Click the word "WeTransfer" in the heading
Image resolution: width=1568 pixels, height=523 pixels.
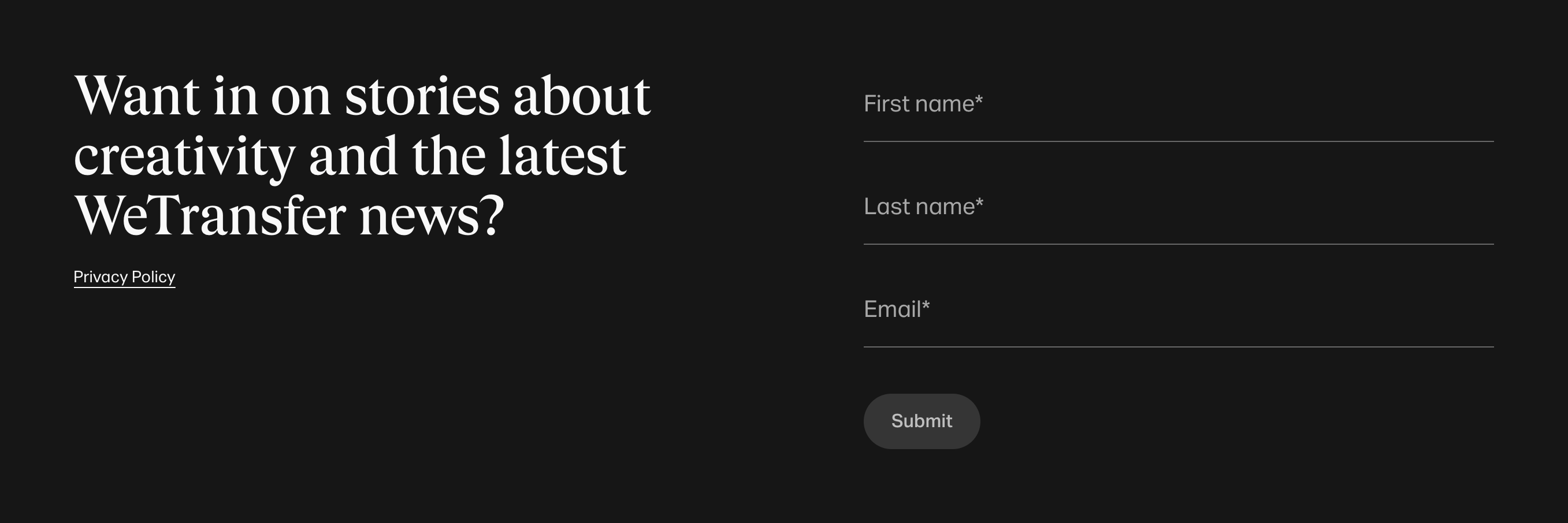coord(210,216)
